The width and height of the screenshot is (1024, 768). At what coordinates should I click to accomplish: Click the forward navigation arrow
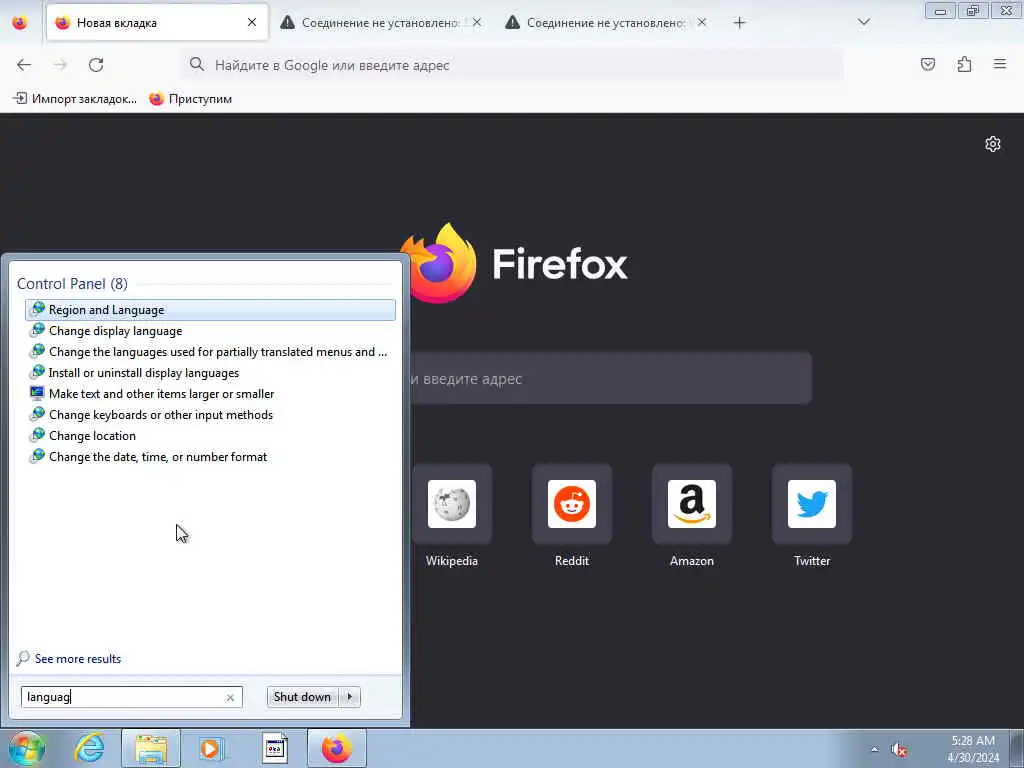(60, 65)
